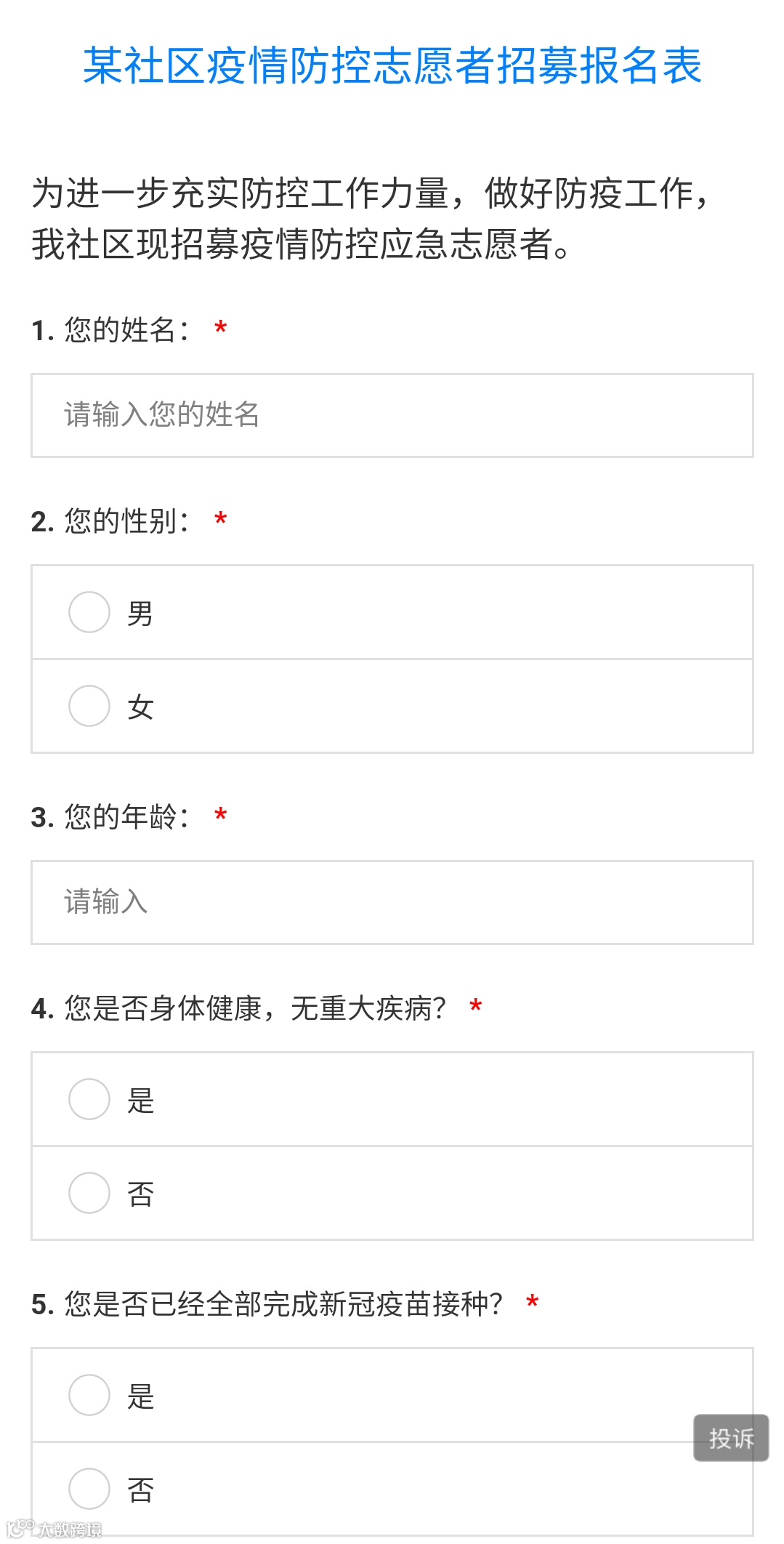Click the 男 option label text
This screenshot has width=784, height=1544.
point(140,614)
